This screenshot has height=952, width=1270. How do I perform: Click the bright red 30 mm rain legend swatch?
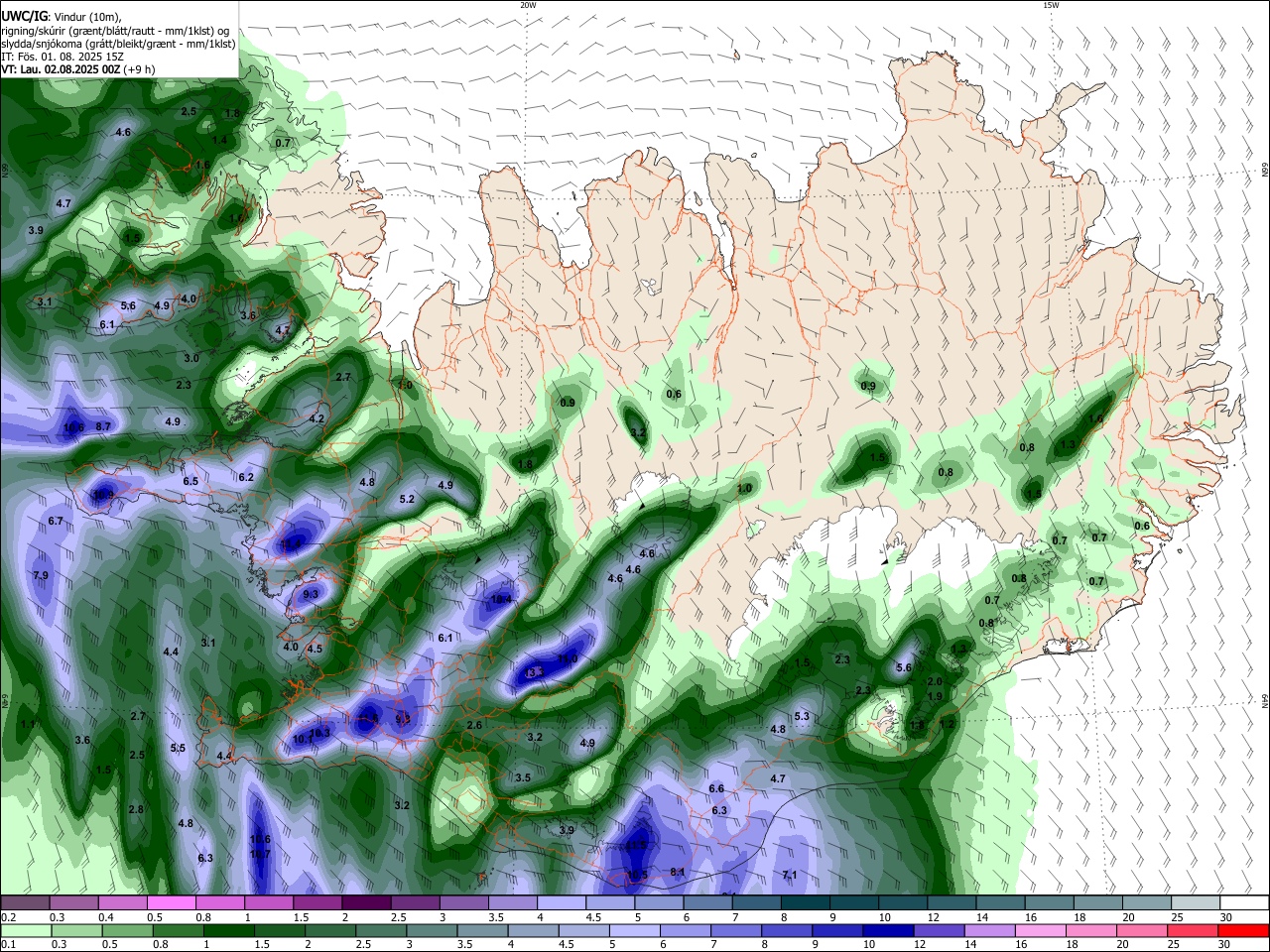pyautogui.click(x=1243, y=931)
